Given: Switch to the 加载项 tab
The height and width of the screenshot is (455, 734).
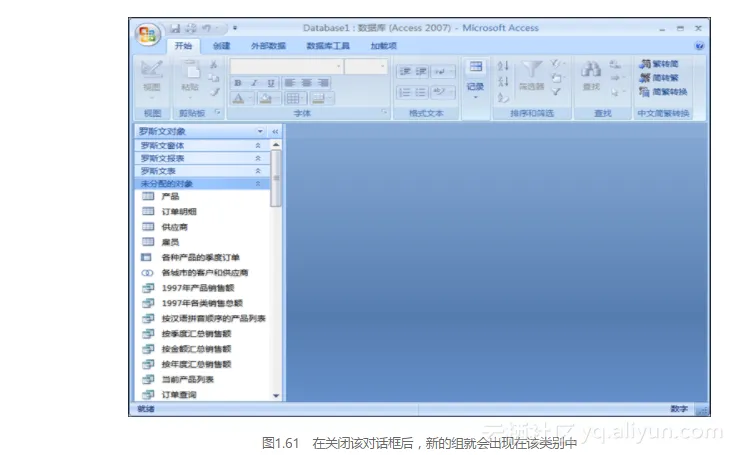Looking at the screenshot, I should [384, 46].
